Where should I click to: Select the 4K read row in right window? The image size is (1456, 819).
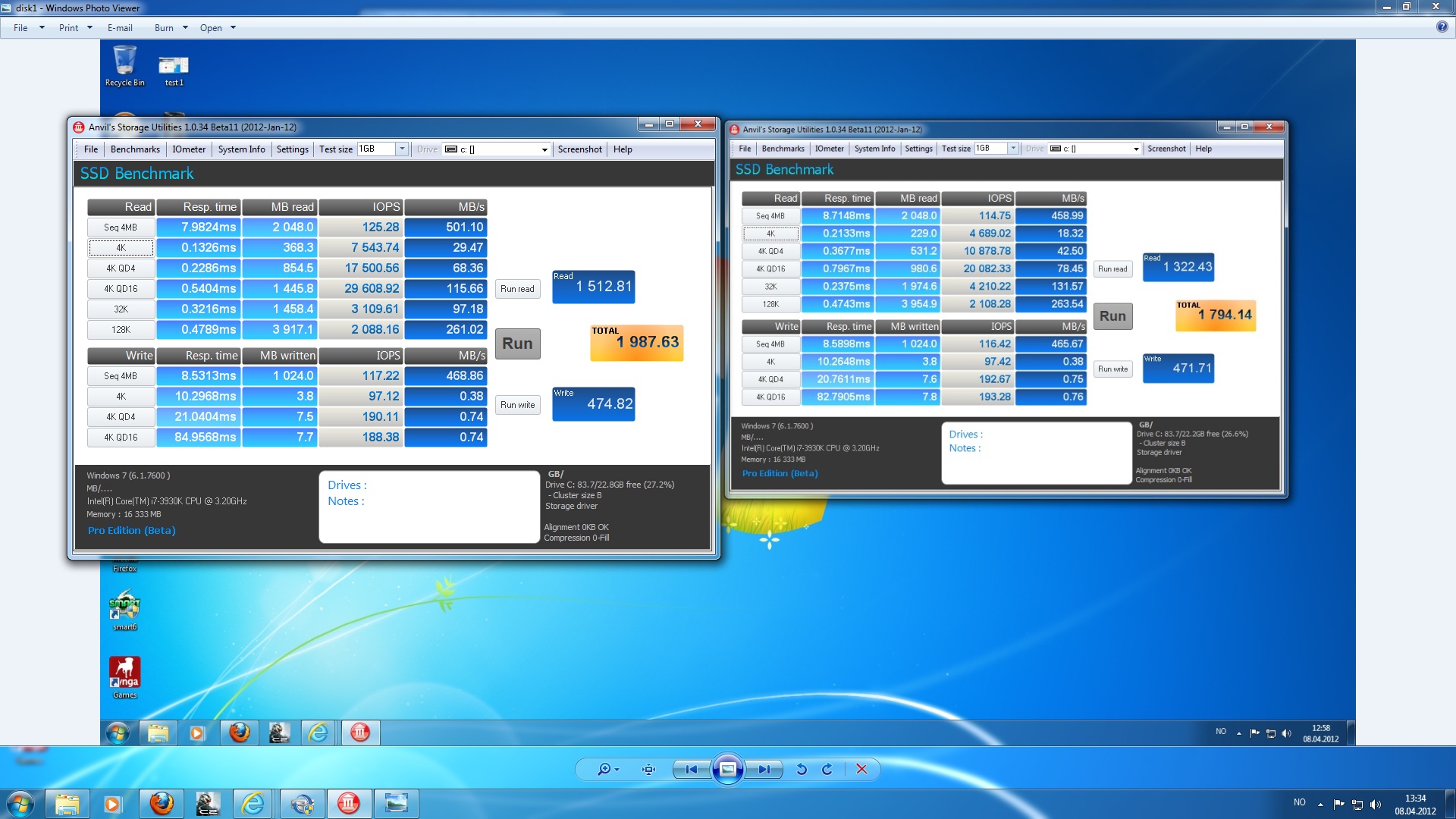click(770, 234)
